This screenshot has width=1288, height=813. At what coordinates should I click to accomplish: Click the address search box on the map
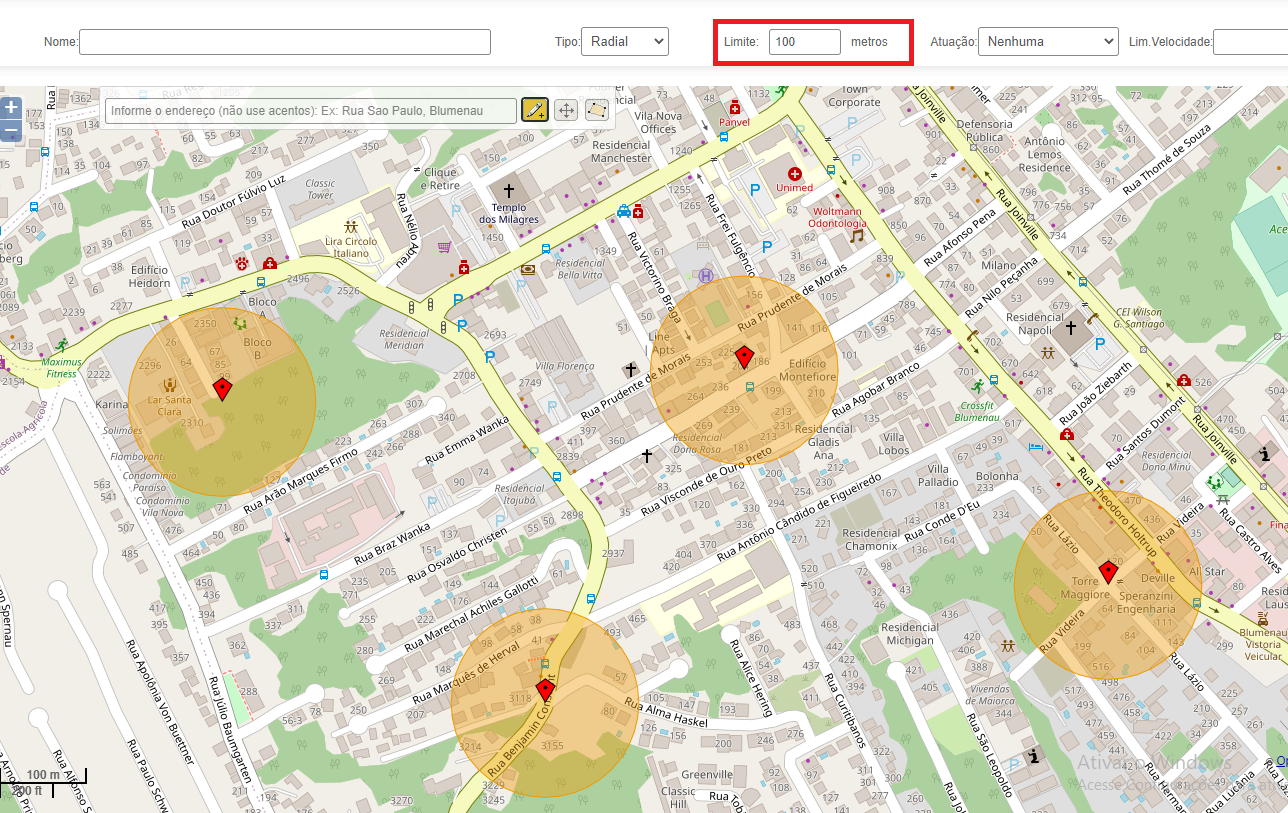[311, 110]
